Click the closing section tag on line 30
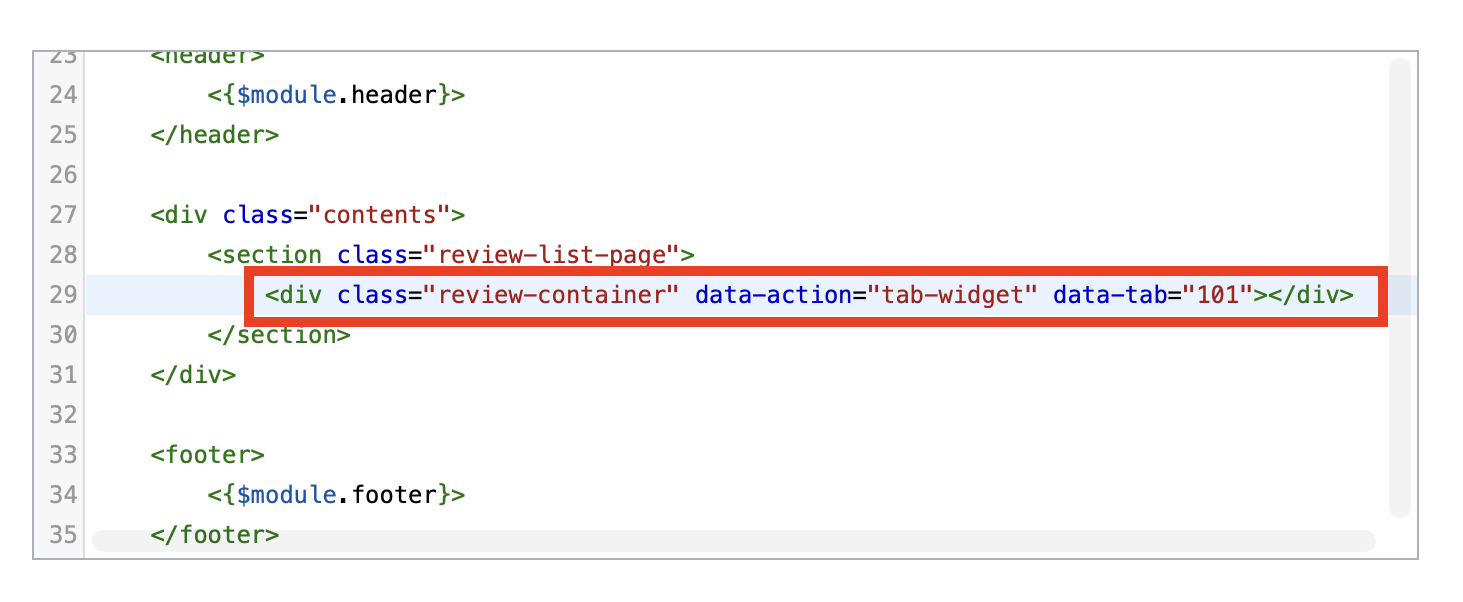This screenshot has height=602, width=1463. [x=279, y=335]
